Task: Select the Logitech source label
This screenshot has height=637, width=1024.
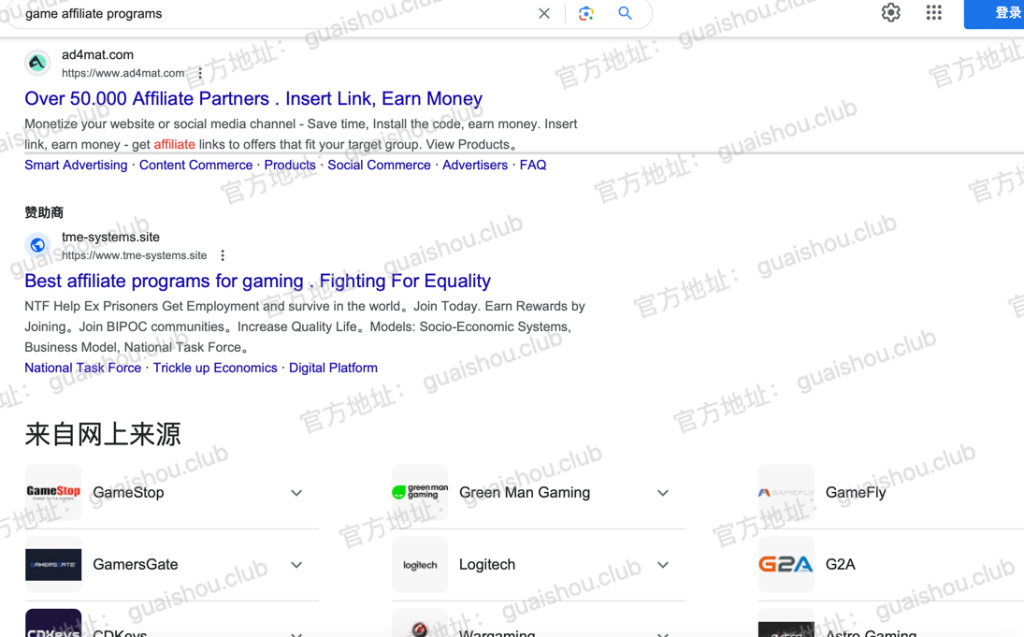Action: point(487,564)
